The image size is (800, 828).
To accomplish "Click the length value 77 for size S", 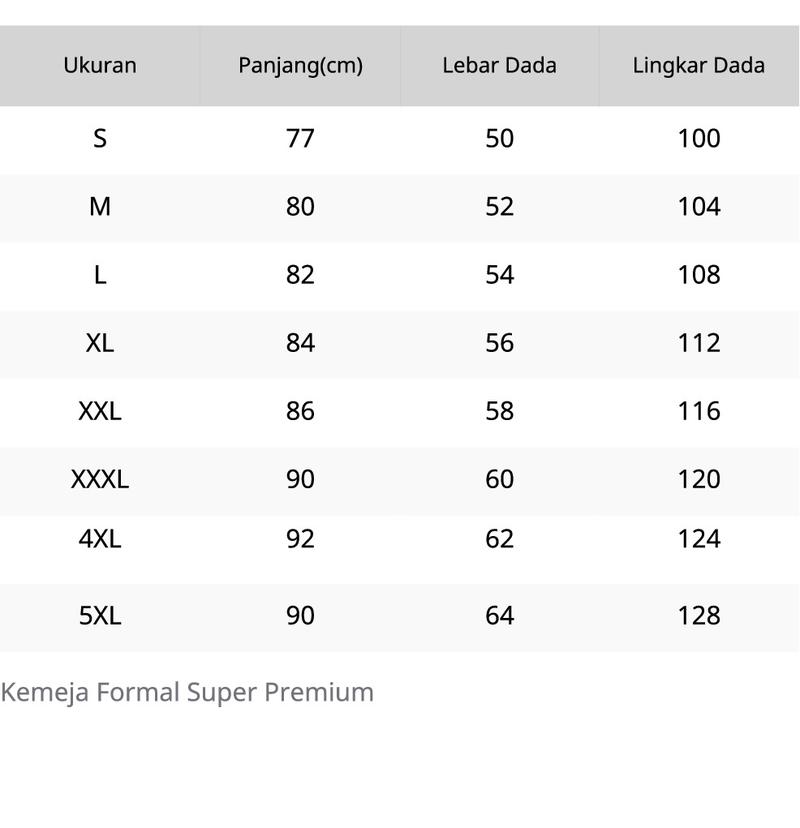I will click(x=300, y=138).
